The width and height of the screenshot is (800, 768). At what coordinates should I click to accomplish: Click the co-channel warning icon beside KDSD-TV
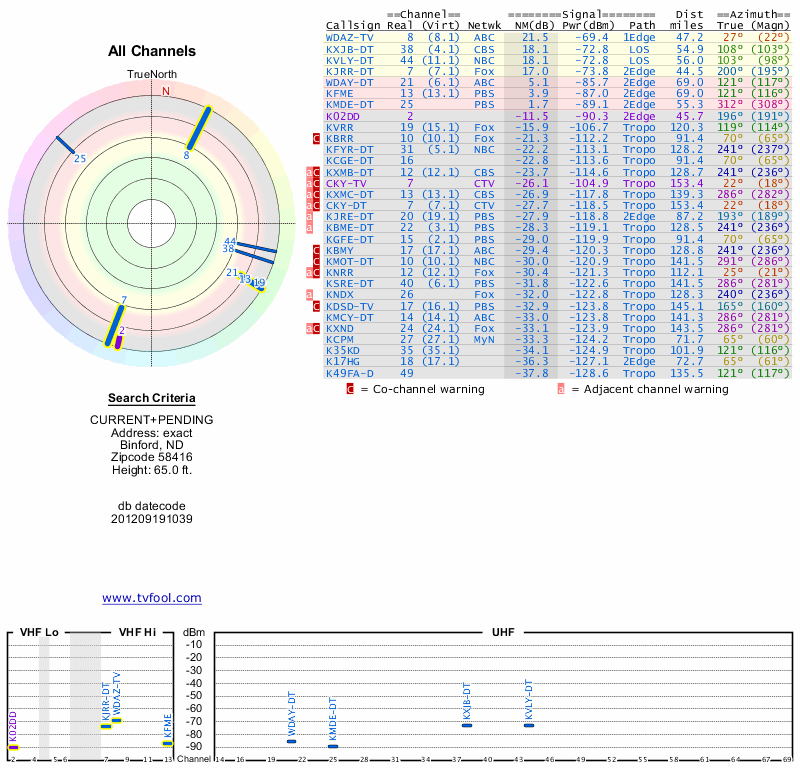pyautogui.click(x=318, y=306)
